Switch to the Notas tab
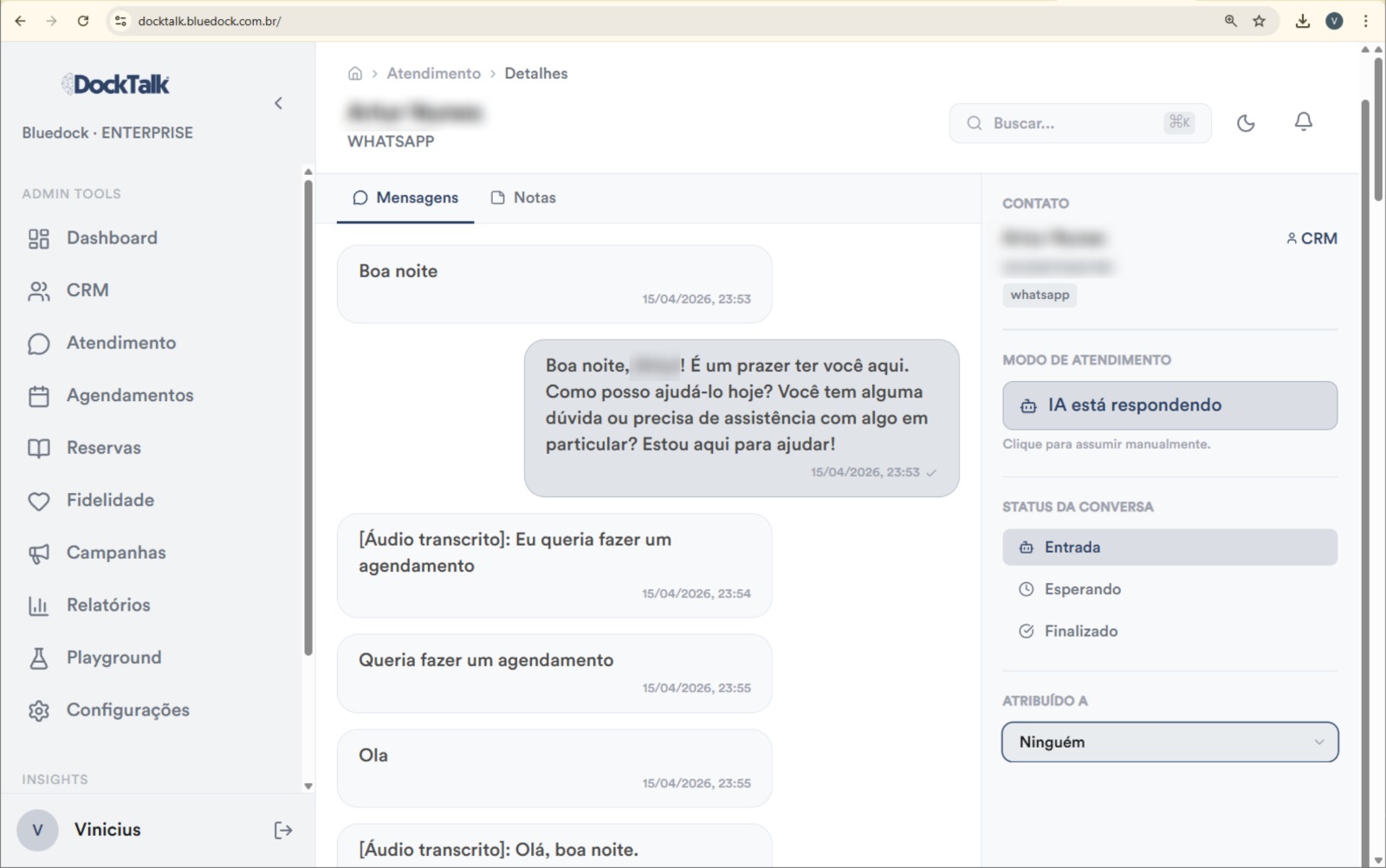1386x868 pixels. (x=523, y=198)
